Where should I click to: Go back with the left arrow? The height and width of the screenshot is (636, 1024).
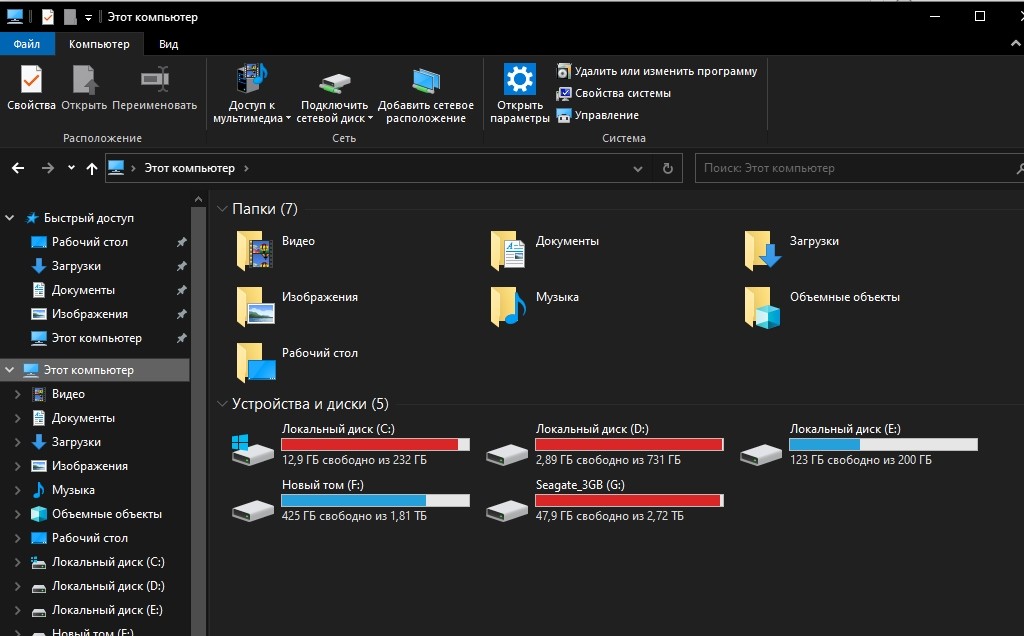coord(18,168)
